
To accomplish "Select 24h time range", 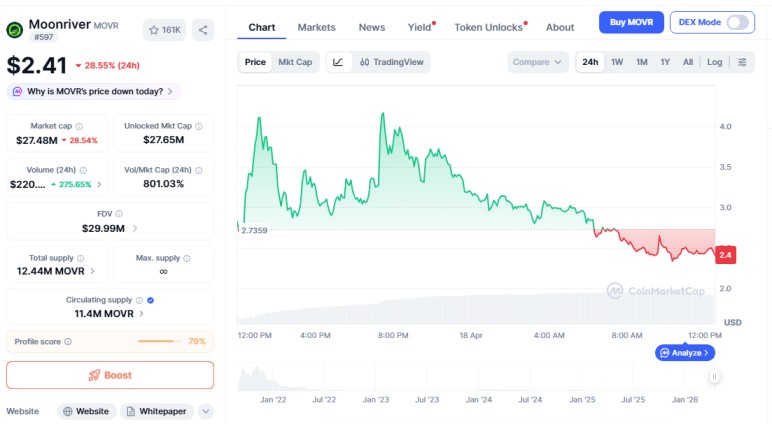I will click(x=590, y=62).
